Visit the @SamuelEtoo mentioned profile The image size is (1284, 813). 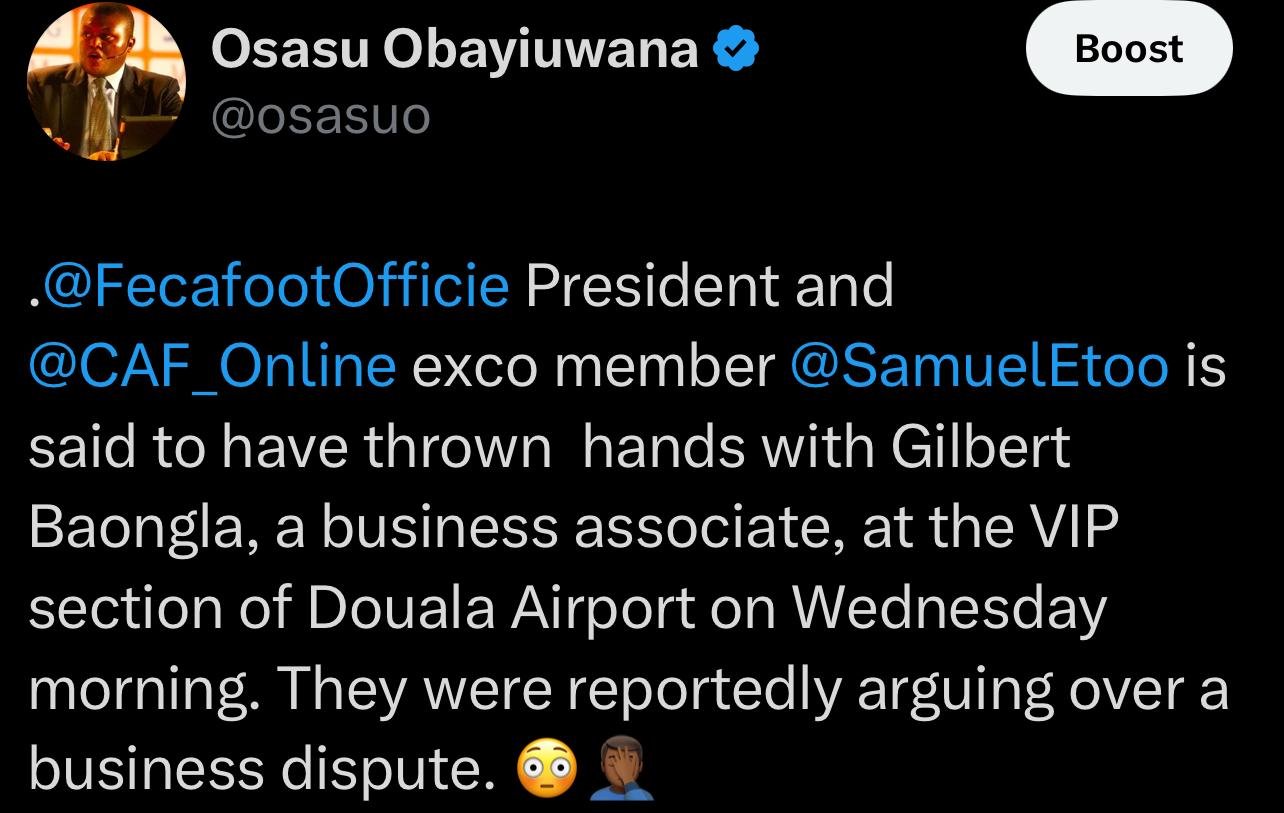pos(979,367)
